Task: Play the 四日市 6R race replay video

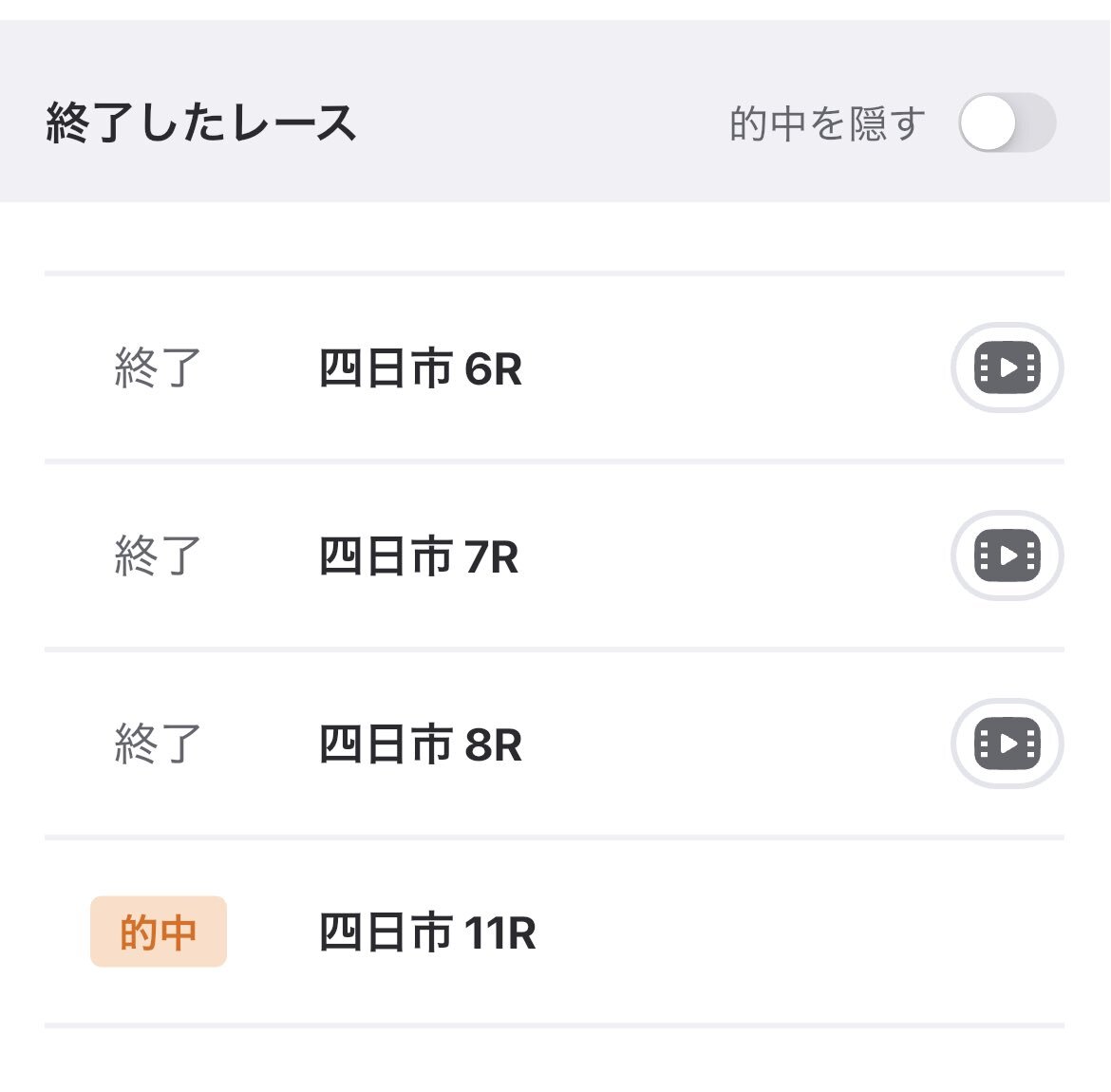Action: click(x=1007, y=367)
